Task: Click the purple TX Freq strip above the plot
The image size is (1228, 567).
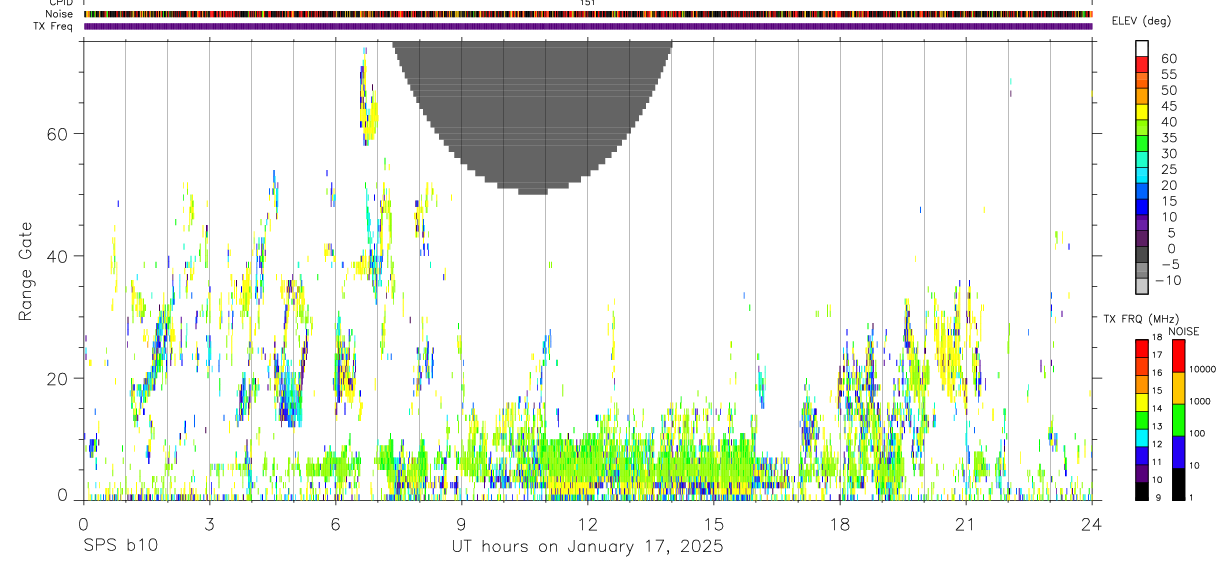Action: coord(588,26)
